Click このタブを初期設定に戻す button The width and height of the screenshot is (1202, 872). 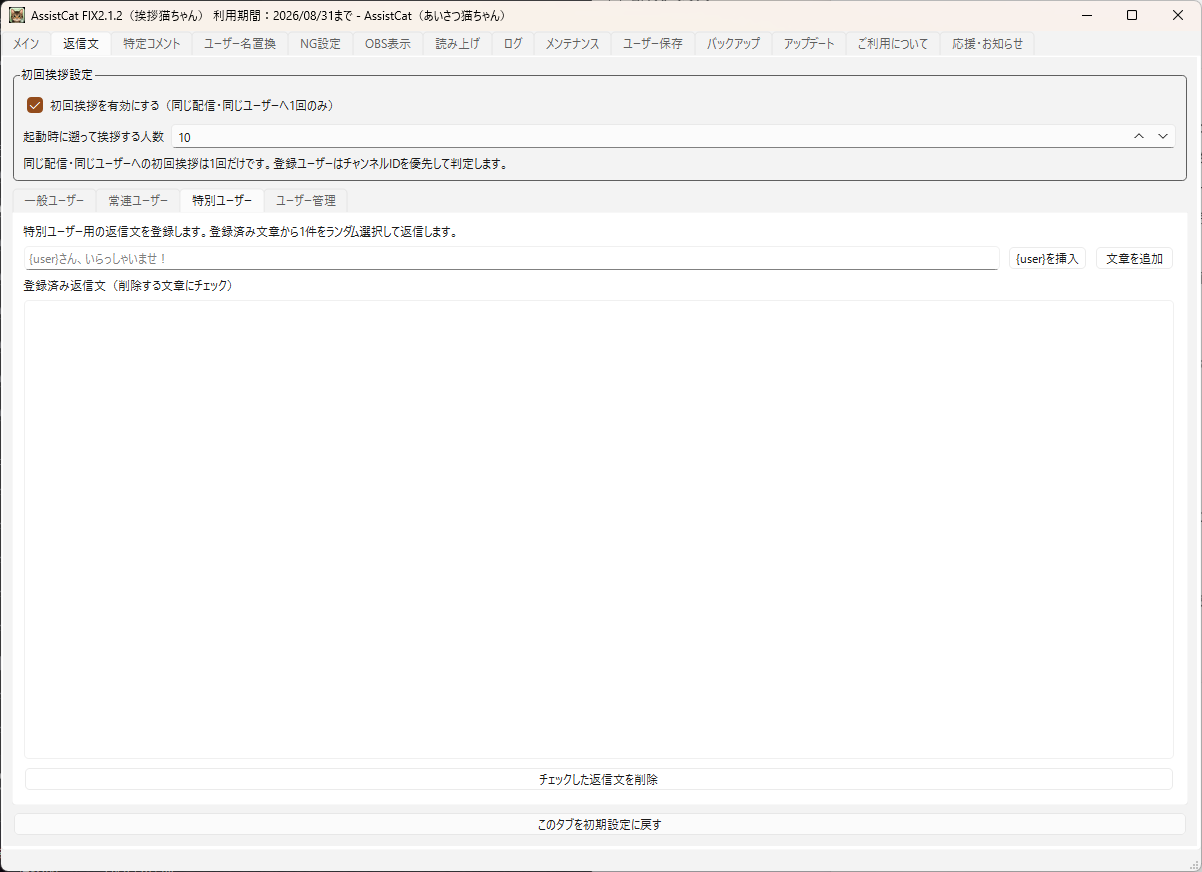pyautogui.click(x=600, y=825)
